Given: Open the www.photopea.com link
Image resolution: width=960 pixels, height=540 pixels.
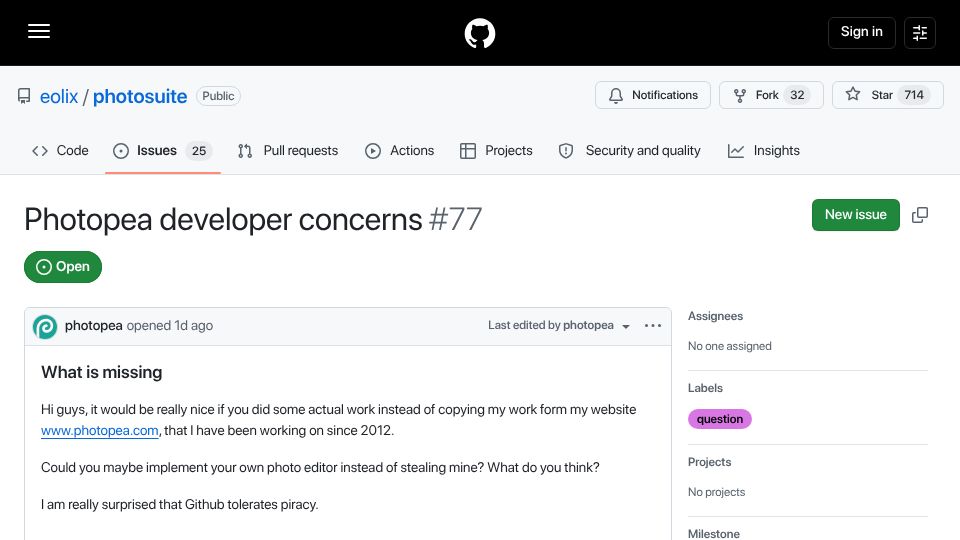Looking at the screenshot, I should coord(100,430).
